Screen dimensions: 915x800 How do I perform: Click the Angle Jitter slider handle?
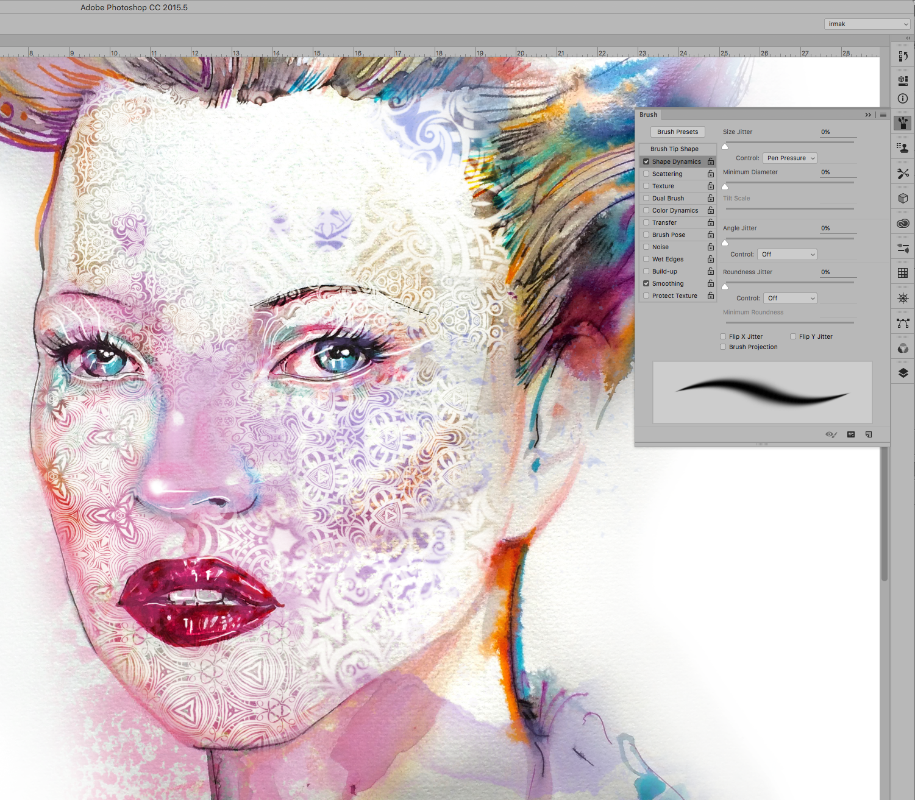[x=725, y=243]
